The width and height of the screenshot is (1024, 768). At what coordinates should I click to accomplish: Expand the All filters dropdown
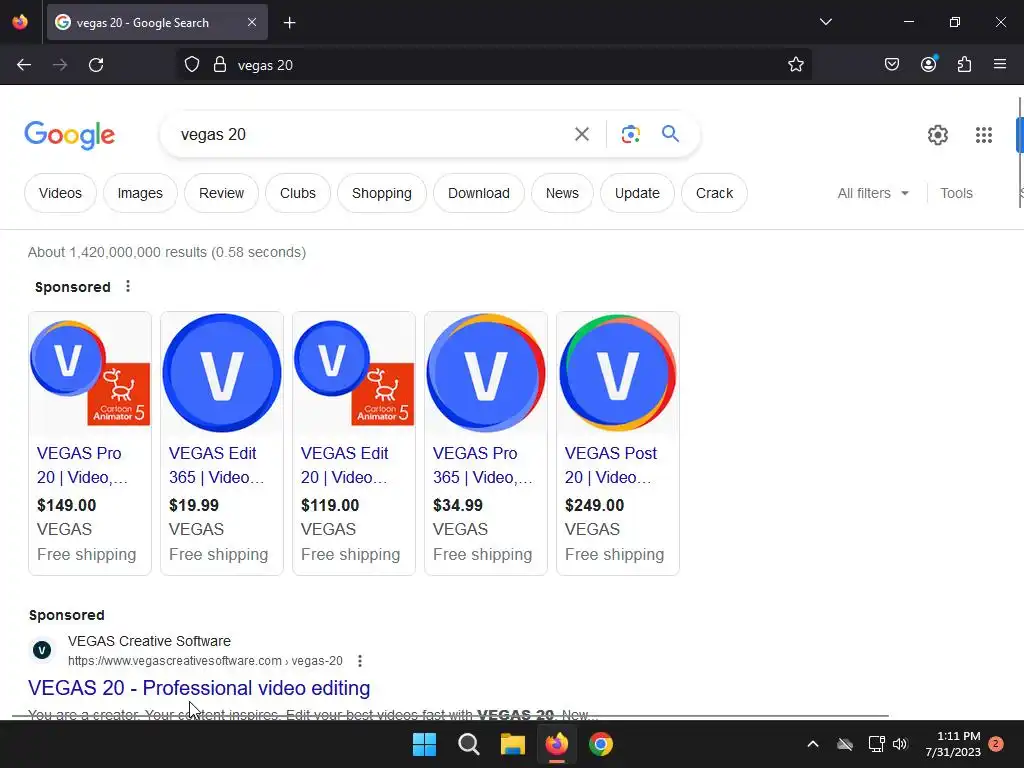click(873, 193)
